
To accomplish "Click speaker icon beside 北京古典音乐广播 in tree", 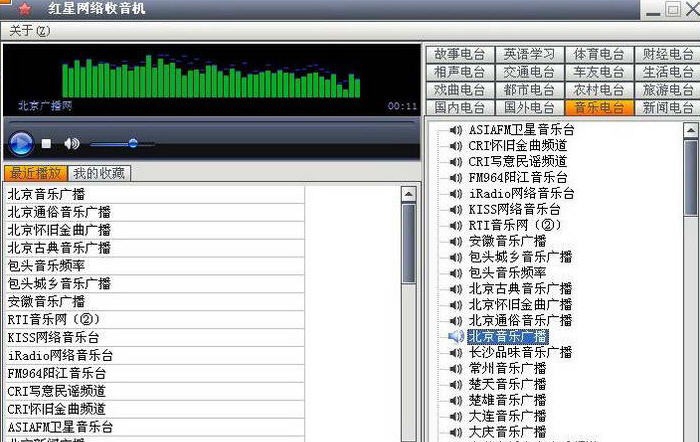I will pos(455,289).
